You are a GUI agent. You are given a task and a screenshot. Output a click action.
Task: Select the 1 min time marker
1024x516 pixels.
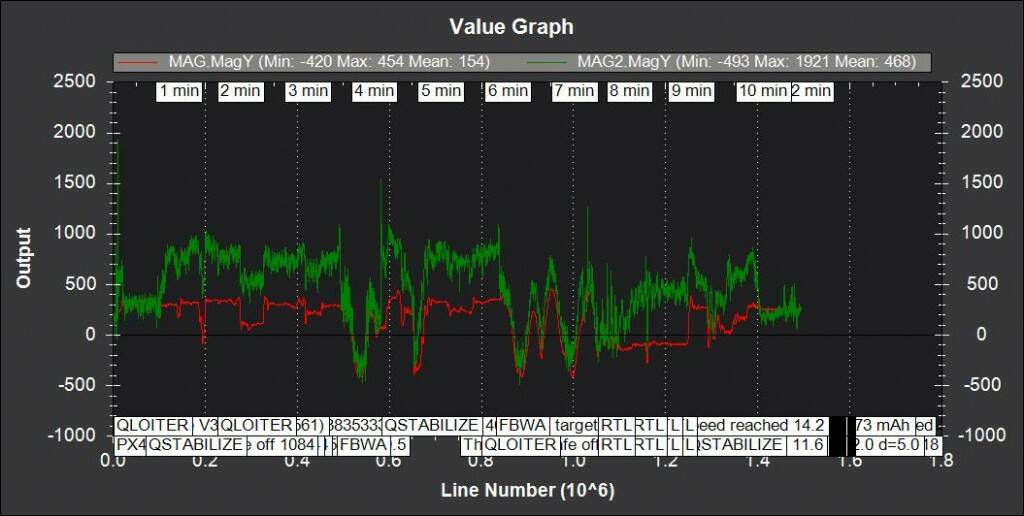tap(179, 91)
